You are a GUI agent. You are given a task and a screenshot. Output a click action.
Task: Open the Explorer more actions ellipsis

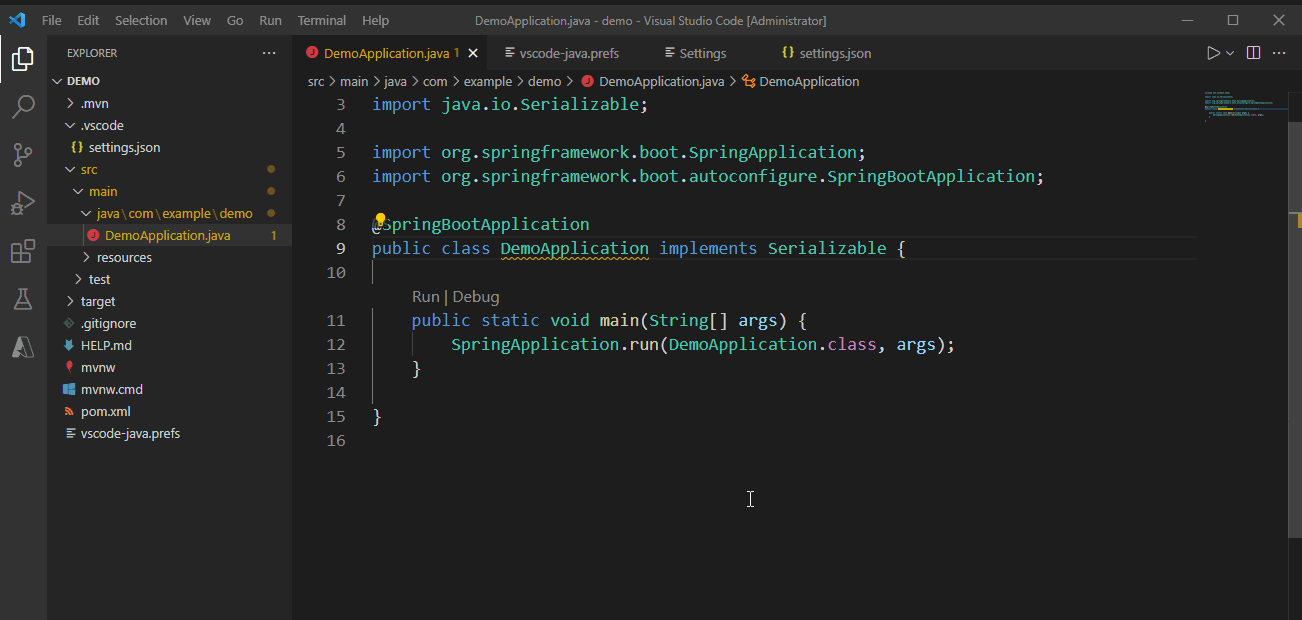269,53
